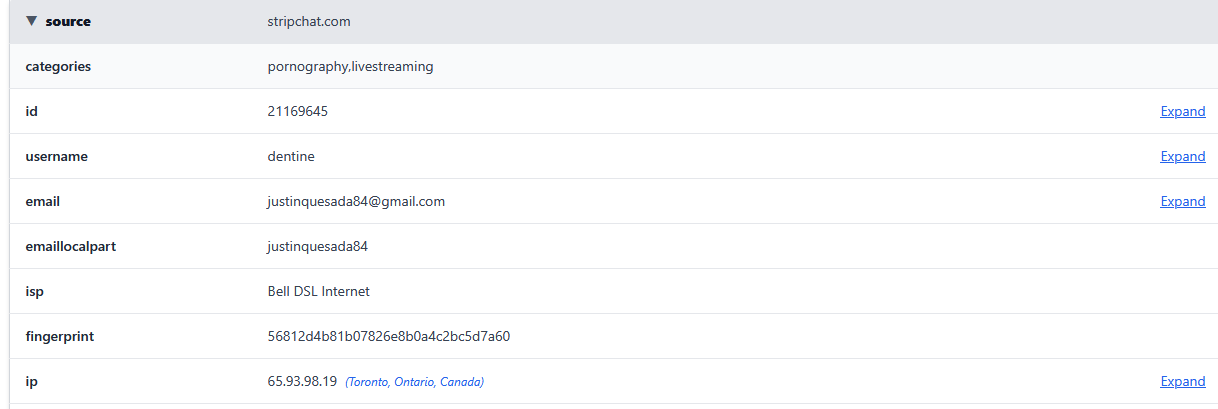Open the Toronto, Ontario, Canada location link
Screen dimensions: 1218x409
coord(414,382)
